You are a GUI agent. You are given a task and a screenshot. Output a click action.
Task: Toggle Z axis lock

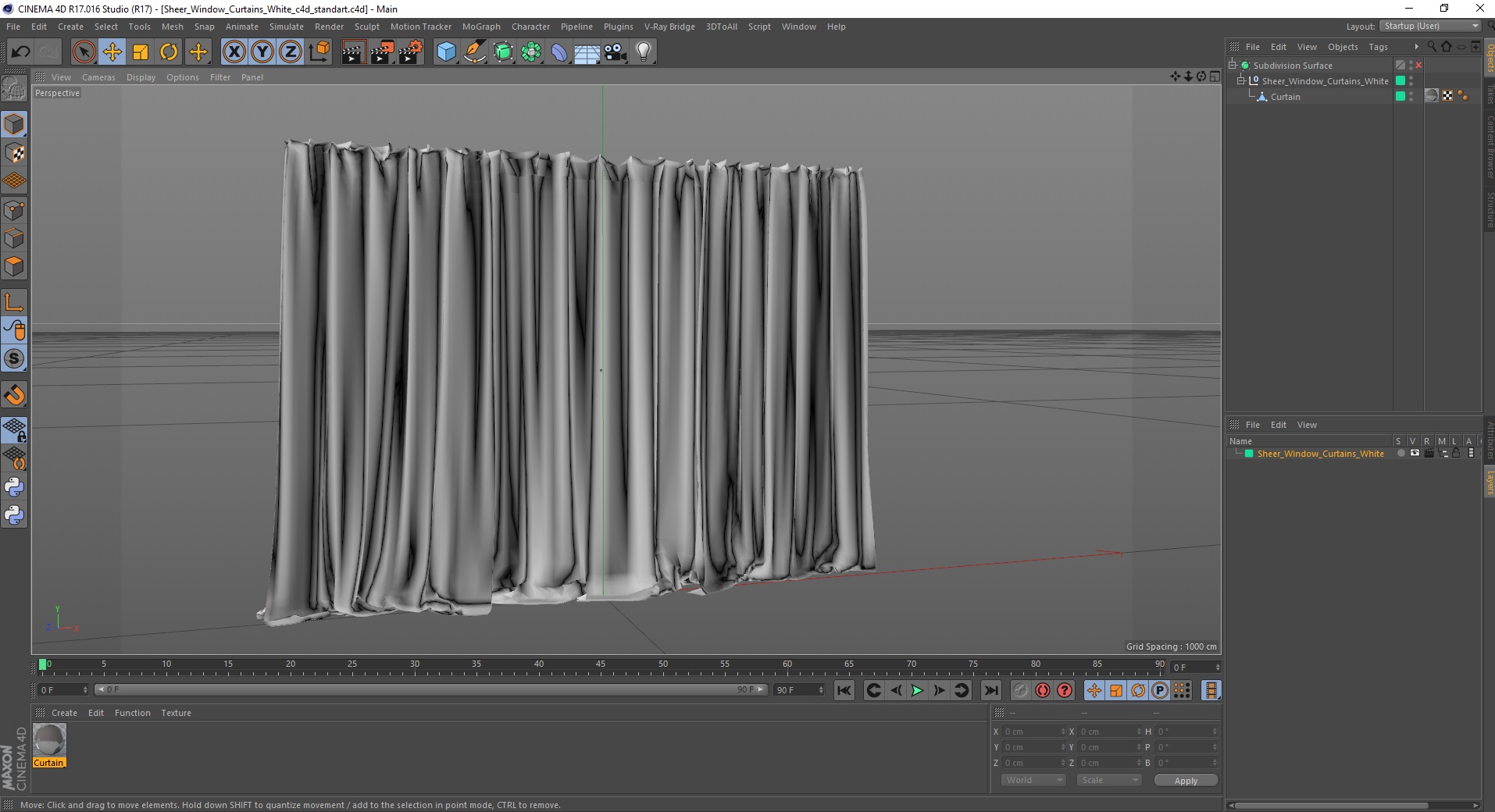click(291, 52)
